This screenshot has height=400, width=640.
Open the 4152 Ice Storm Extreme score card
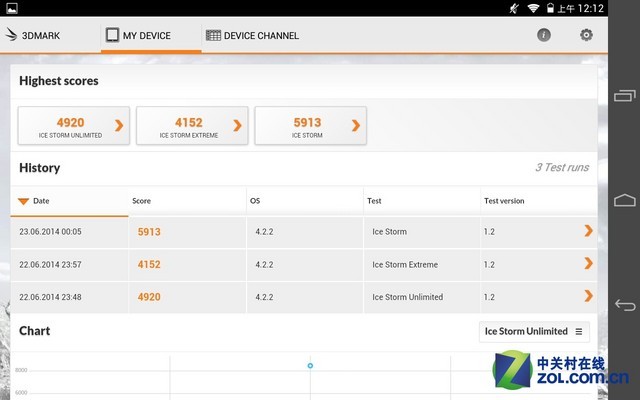(192, 126)
